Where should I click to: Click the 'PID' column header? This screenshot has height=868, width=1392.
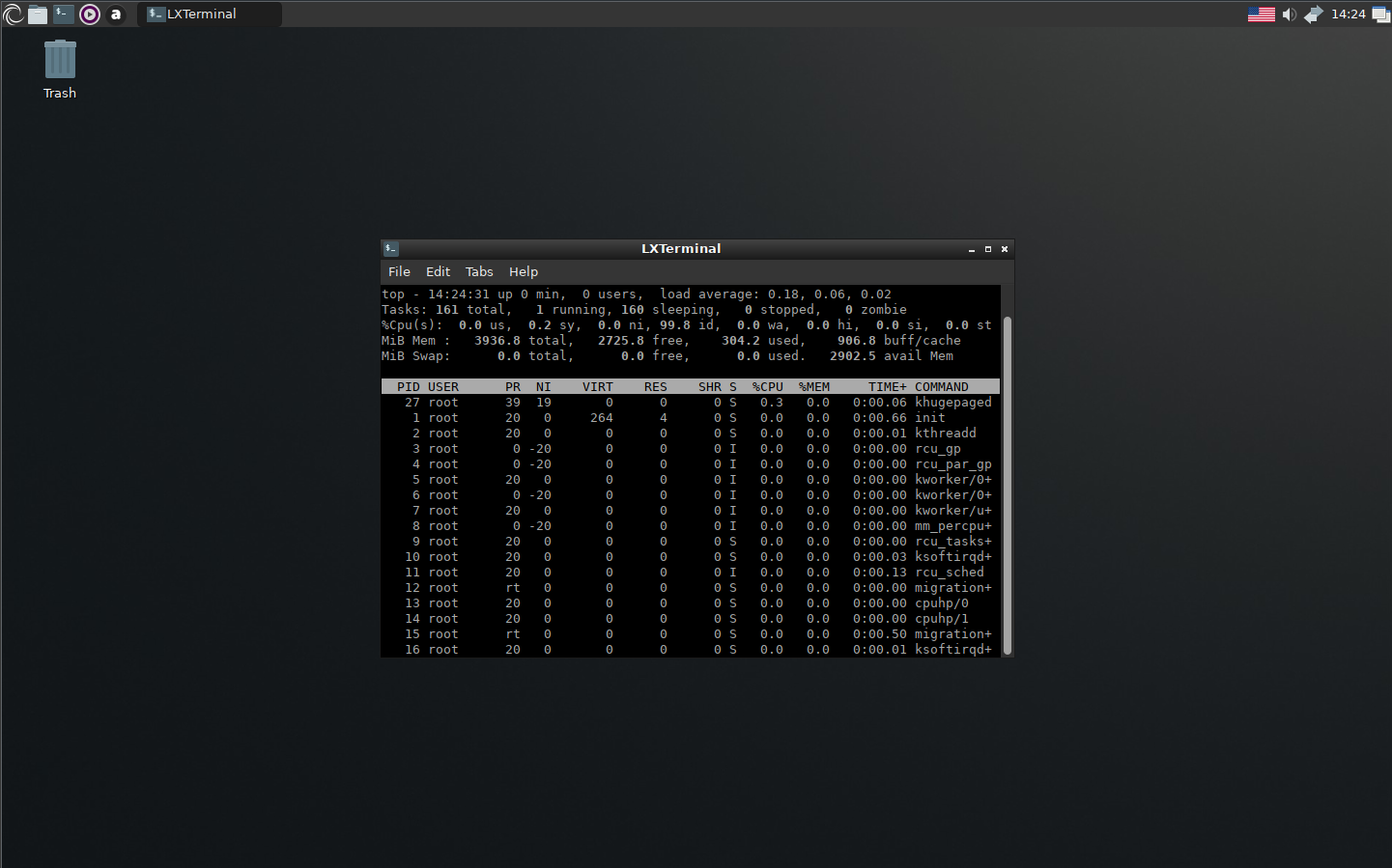[x=409, y=387]
